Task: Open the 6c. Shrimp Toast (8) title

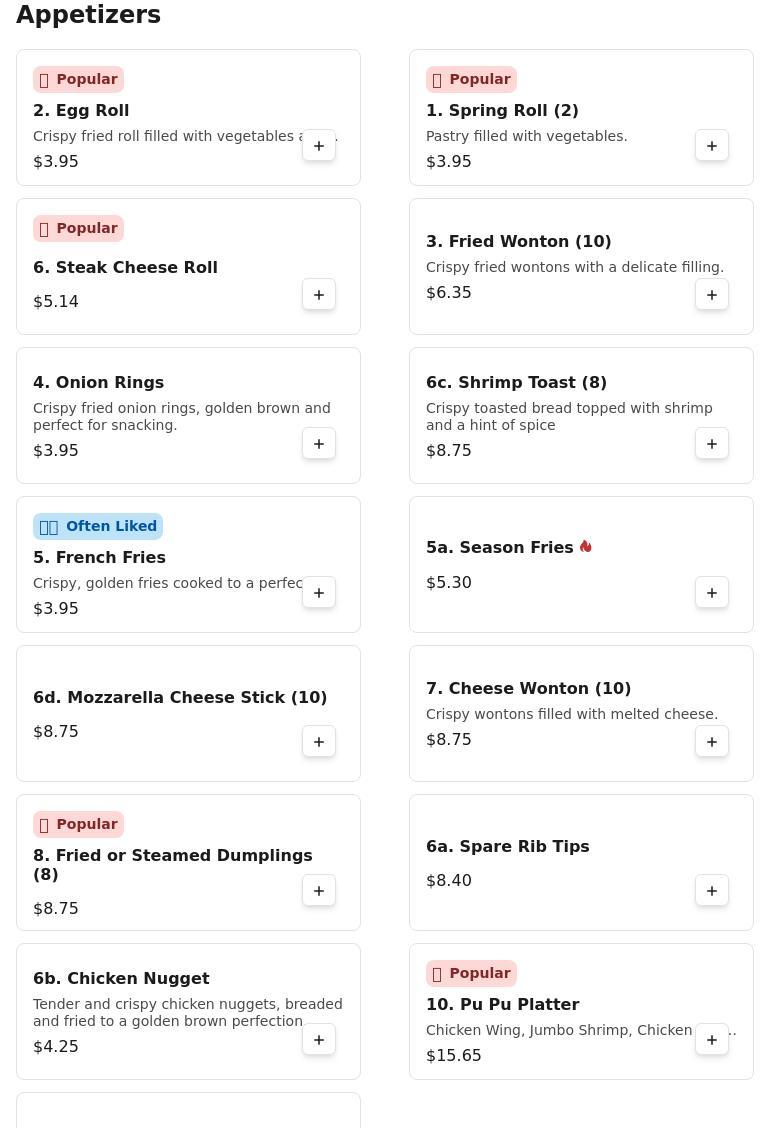Action: coord(516,382)
